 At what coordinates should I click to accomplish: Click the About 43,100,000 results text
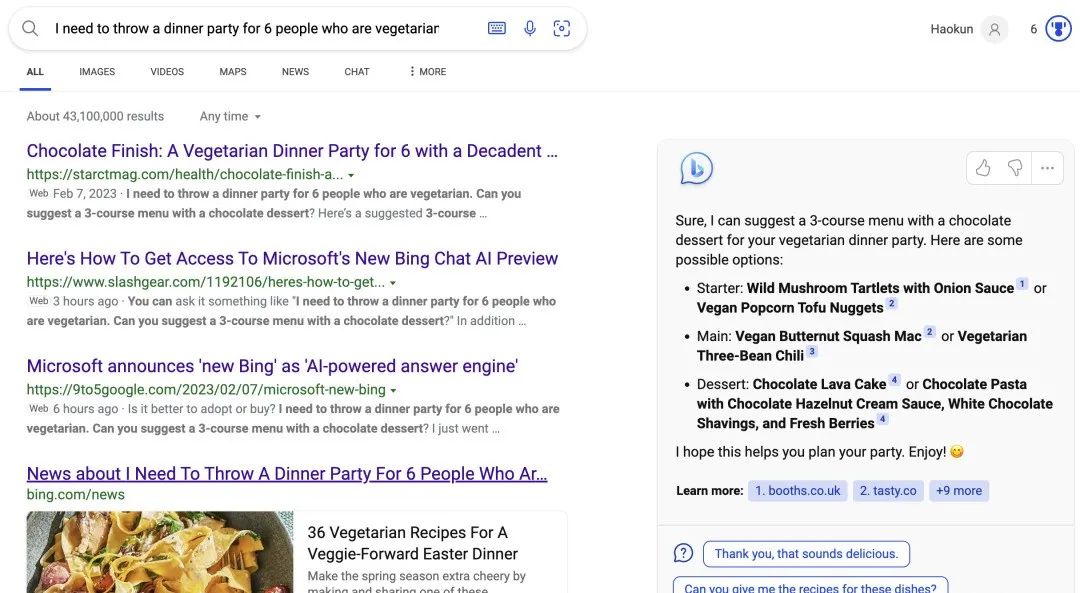tap(95, 116)
